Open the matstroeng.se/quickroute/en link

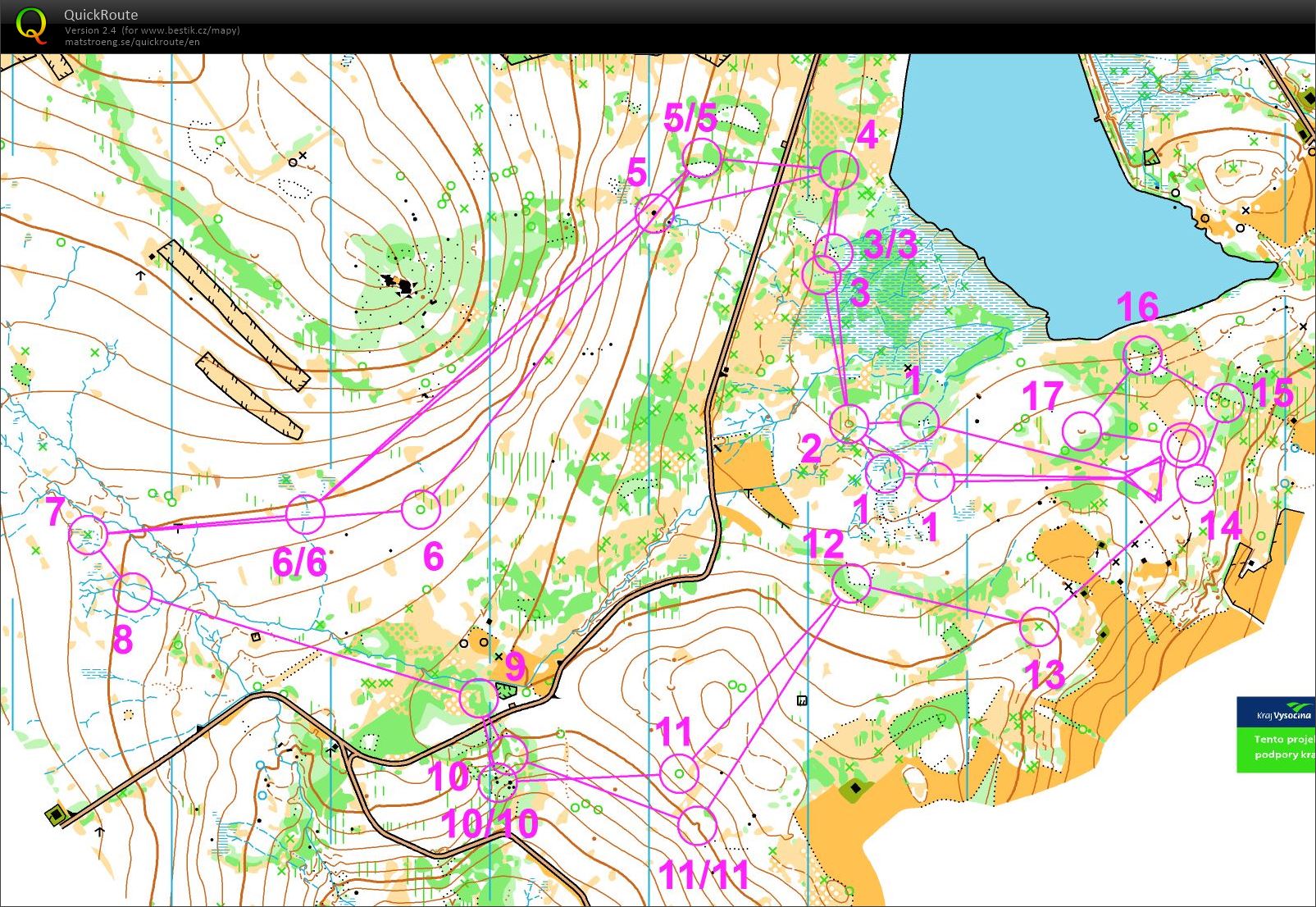[132, 42]
